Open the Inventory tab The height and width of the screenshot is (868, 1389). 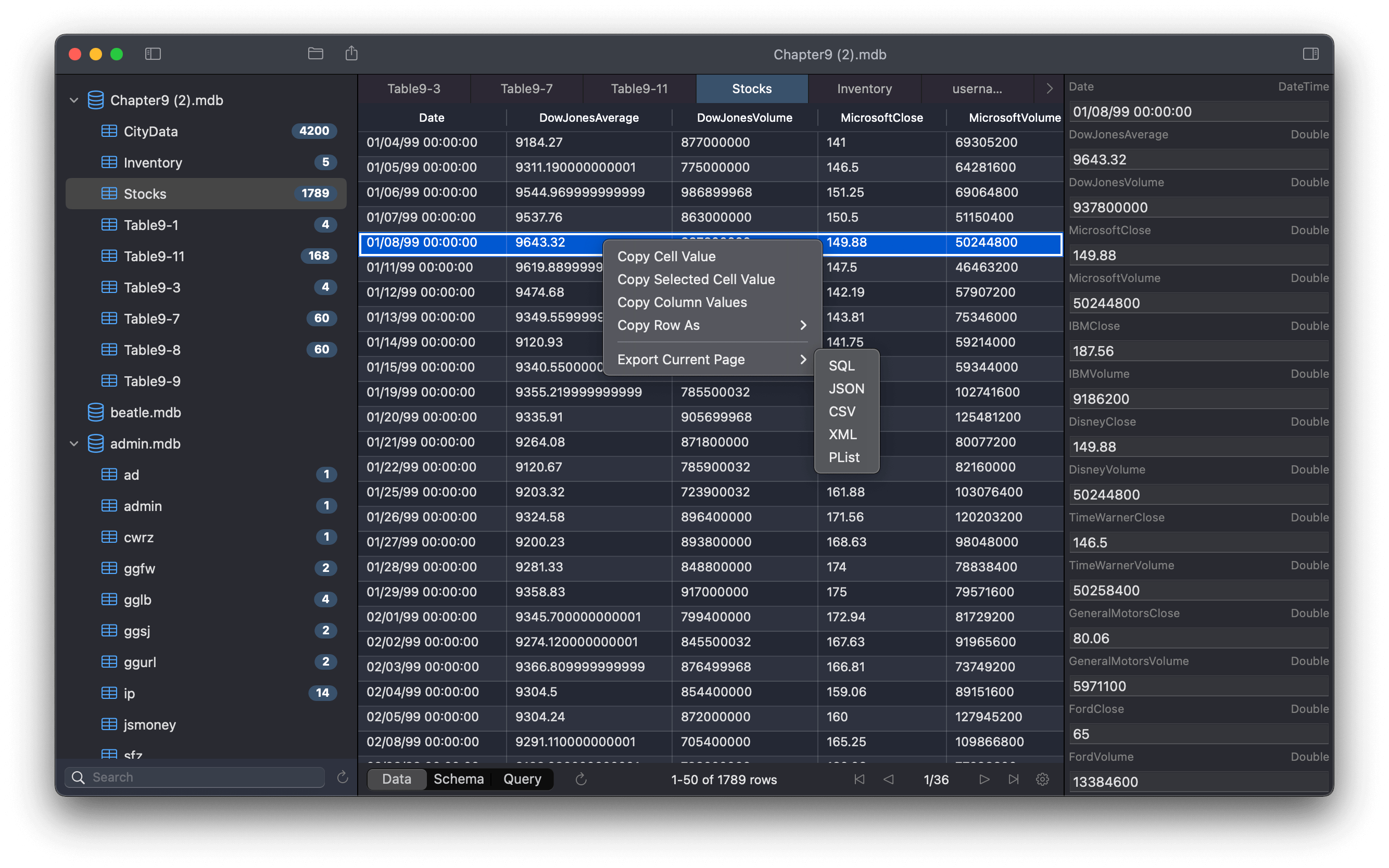tap(864, 88)
